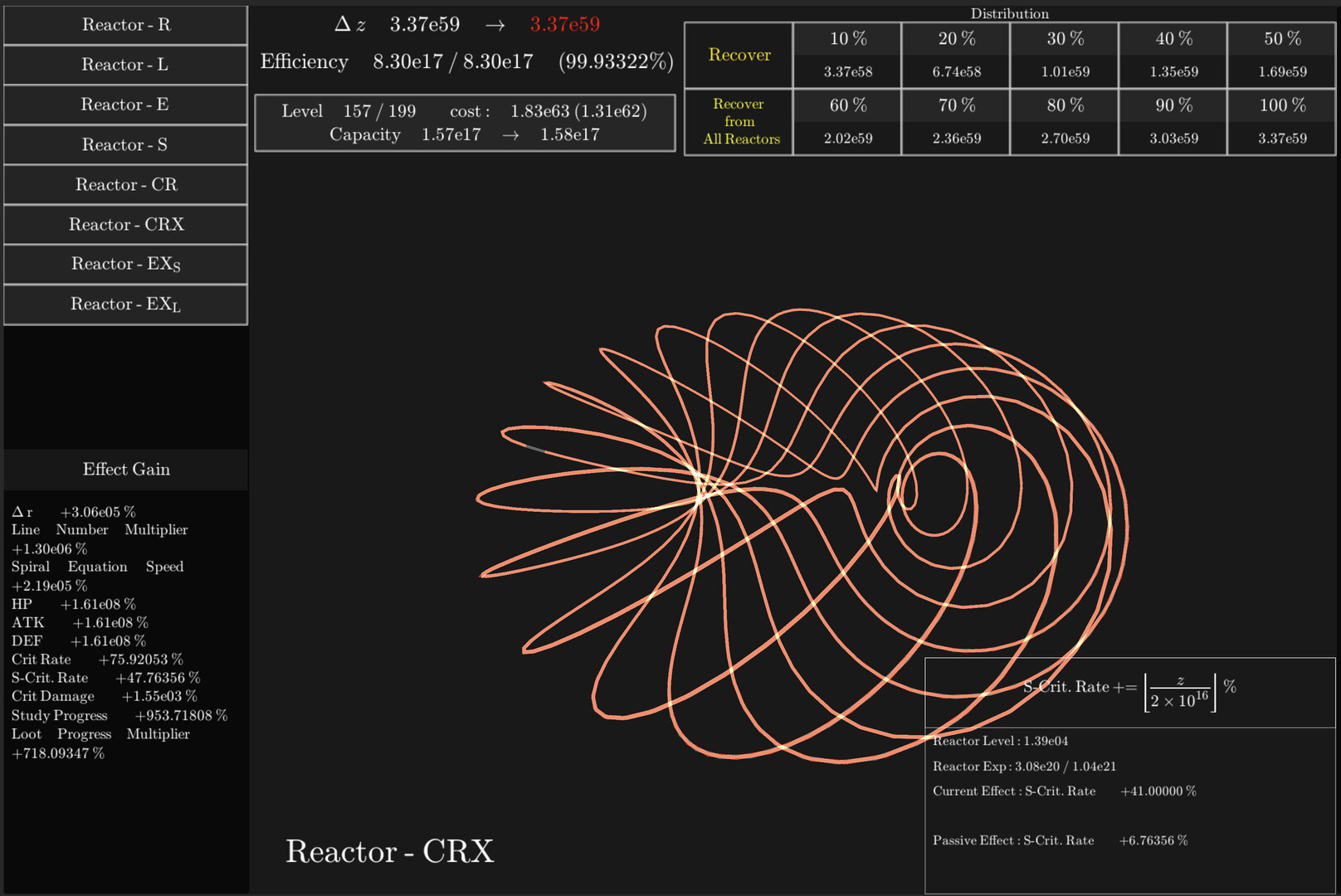Switch to Reactor - EXL
The height and width of the screenshot is (896, 1341).
125,304
